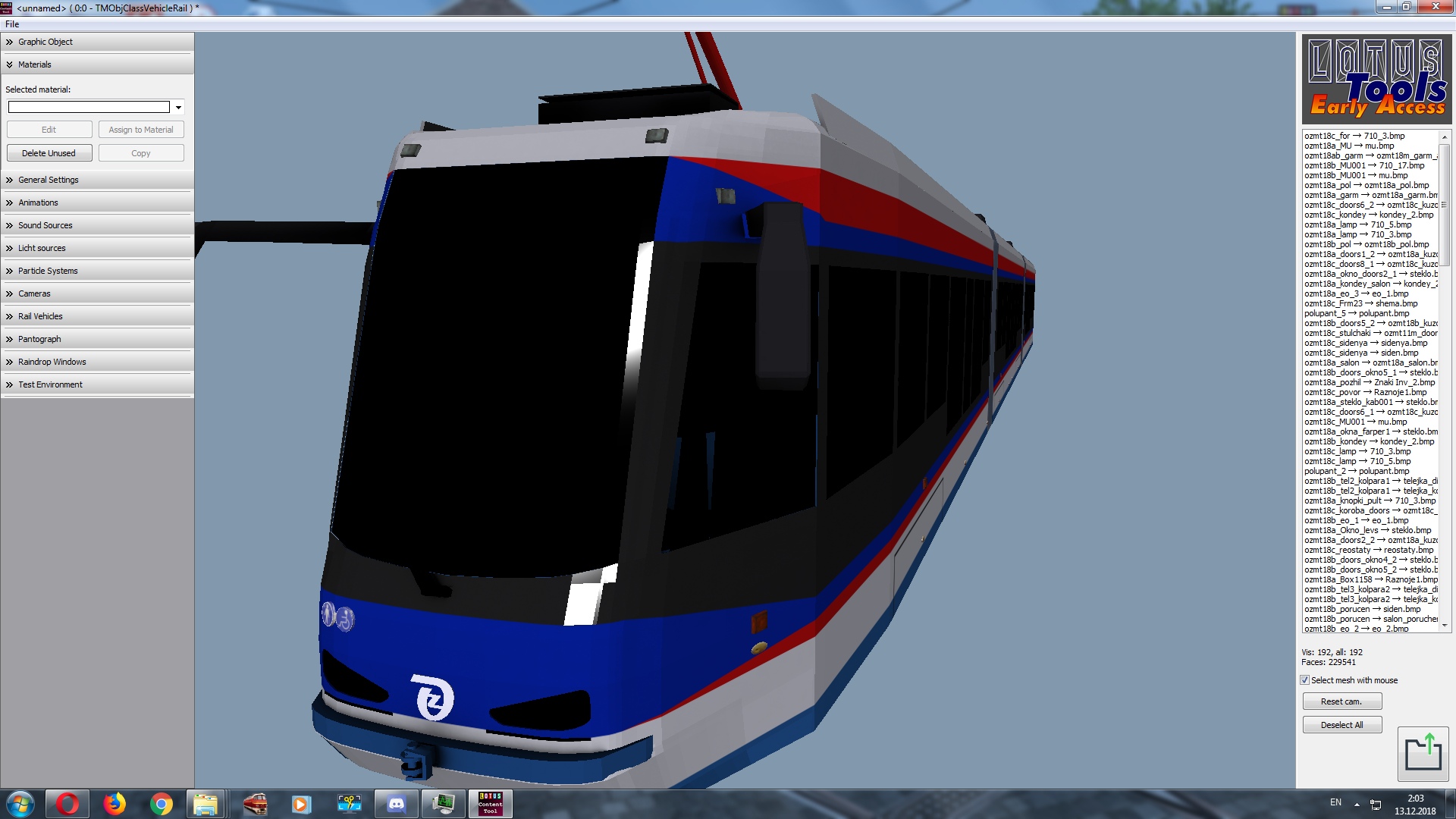
Task: Click the snipping tool taskbar icon
Action: [x=349, y=804]
